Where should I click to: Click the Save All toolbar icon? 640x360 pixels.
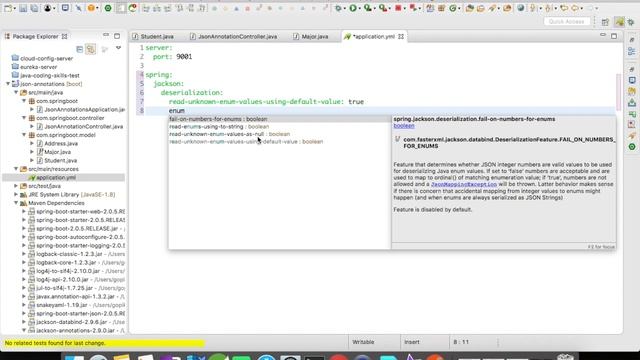coord(34,8)
